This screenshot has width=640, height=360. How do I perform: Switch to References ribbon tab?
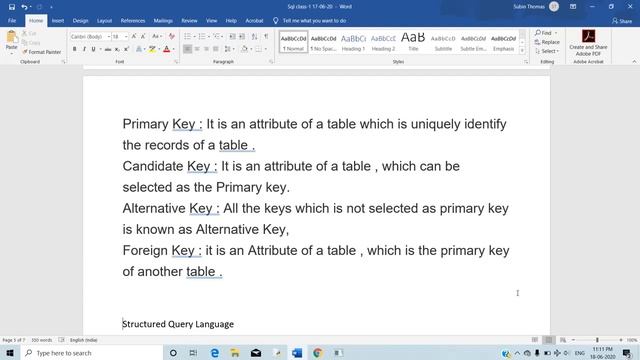pyautogui.click(x=133, y=20)
